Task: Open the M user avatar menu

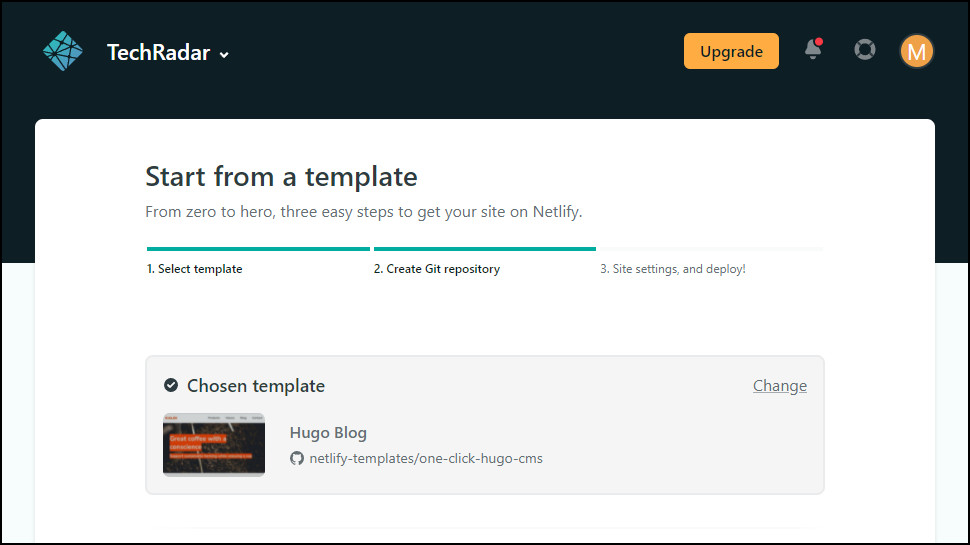Action: click(x=916, y=51)
